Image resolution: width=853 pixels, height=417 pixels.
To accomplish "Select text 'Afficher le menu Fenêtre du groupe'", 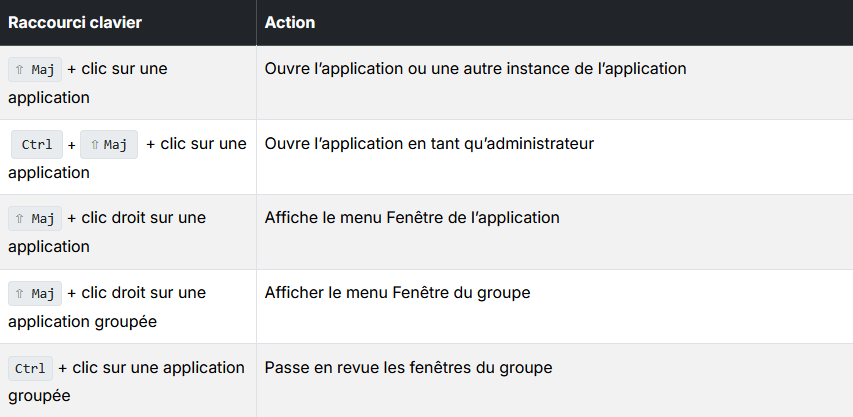I will (397, 292).
